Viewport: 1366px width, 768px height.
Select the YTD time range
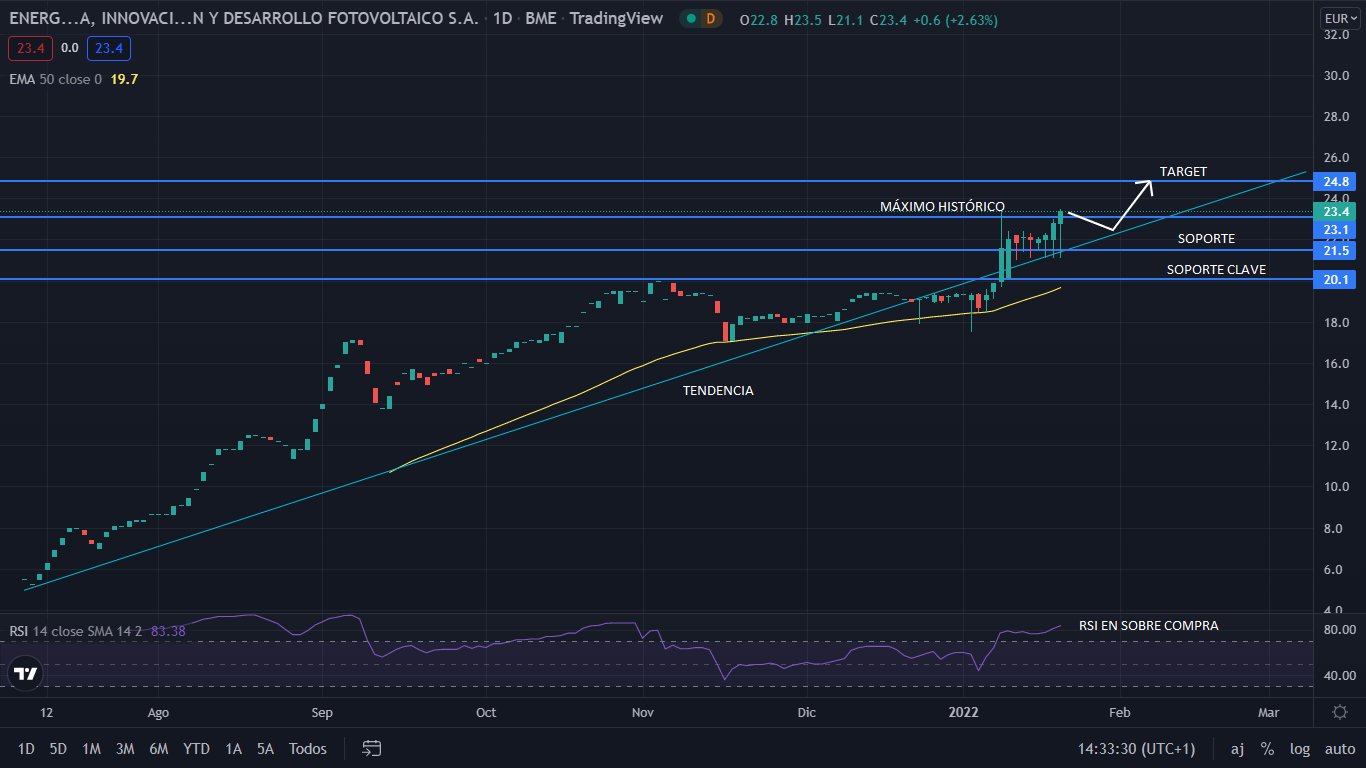point(196,748)
